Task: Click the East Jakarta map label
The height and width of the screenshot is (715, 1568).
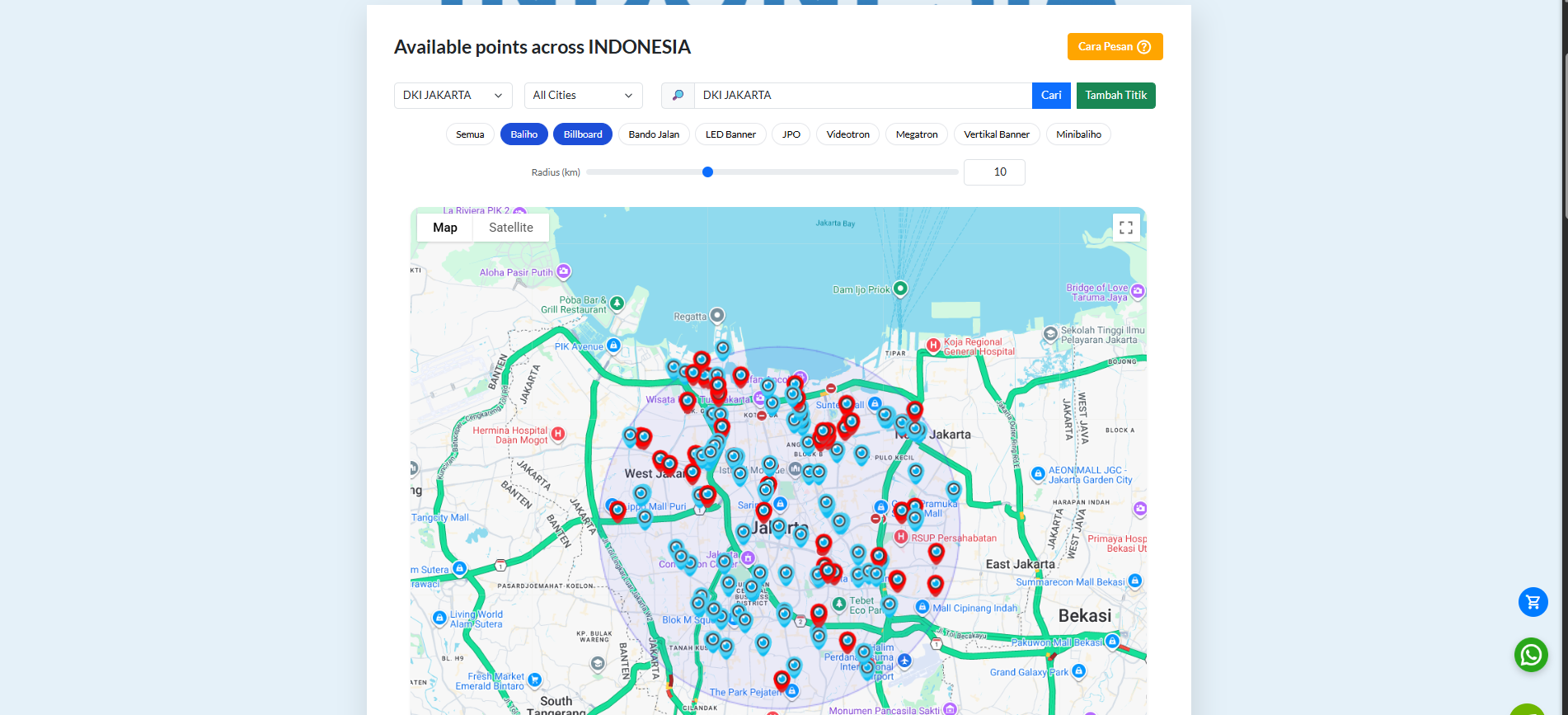Action: click(1020, 564)
